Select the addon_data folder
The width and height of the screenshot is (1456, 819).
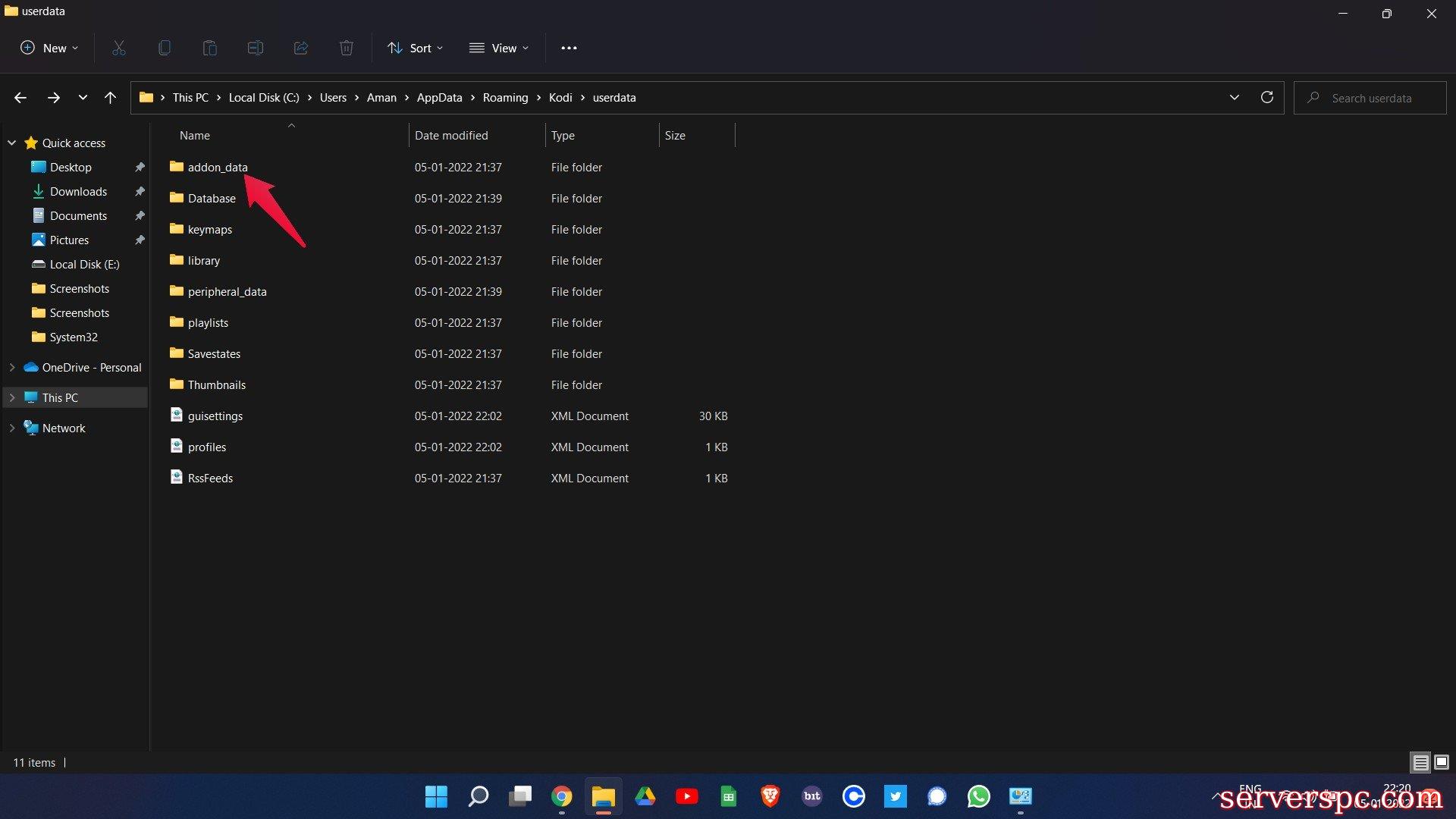[218, 167]
